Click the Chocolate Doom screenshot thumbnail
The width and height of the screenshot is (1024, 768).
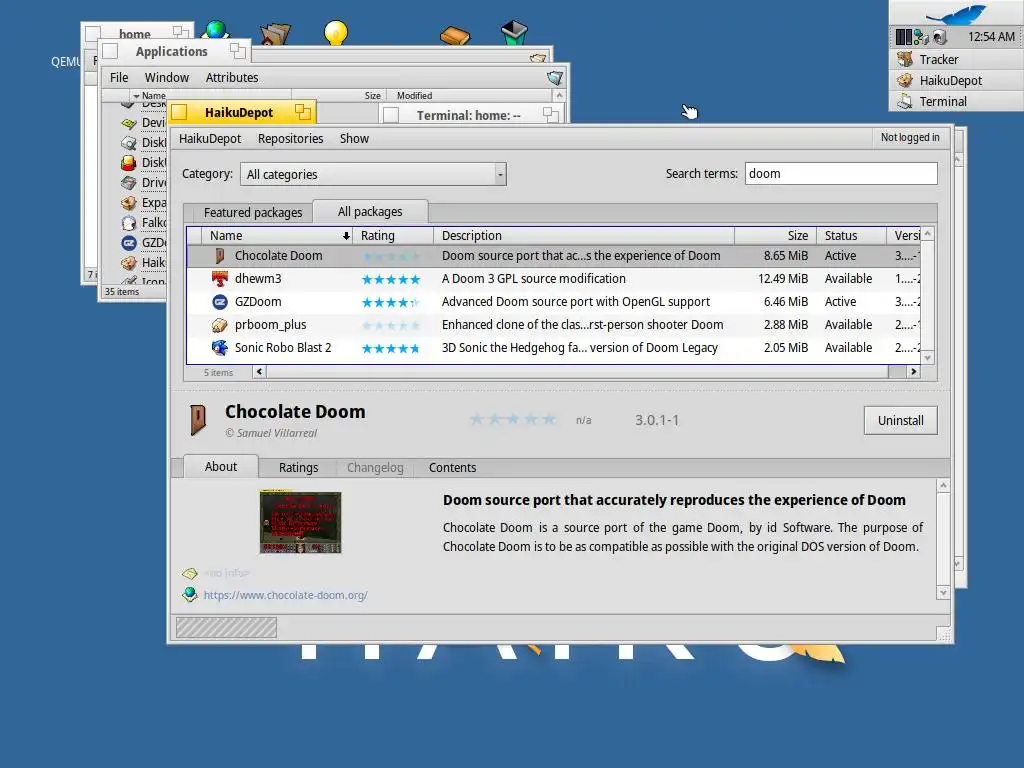click(x=300, y=522)
